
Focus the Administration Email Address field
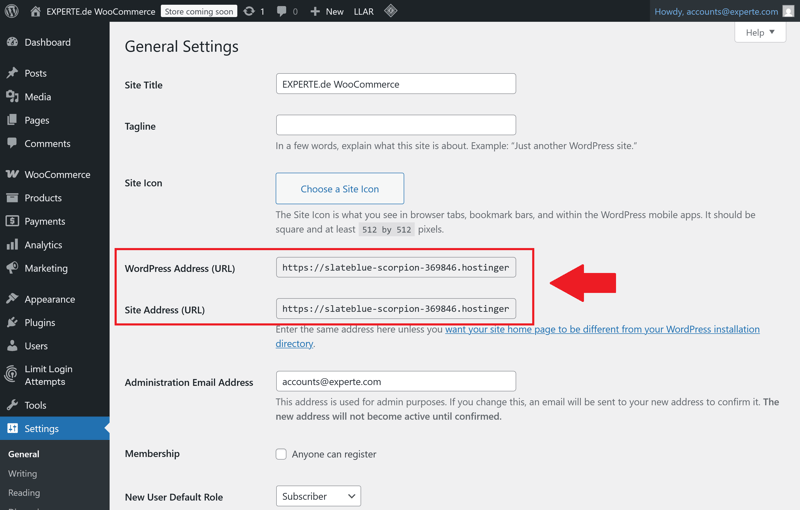pos(396,381)
